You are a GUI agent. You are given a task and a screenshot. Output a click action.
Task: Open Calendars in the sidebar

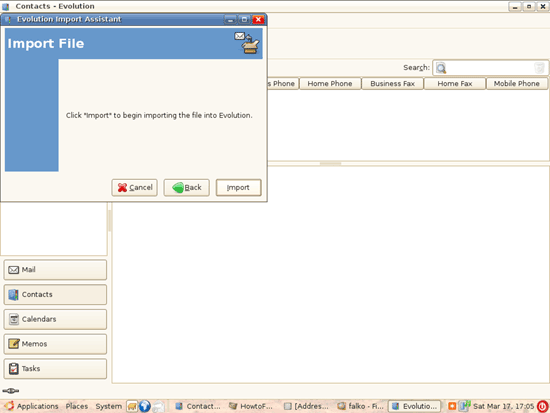(x=55, y=319)
